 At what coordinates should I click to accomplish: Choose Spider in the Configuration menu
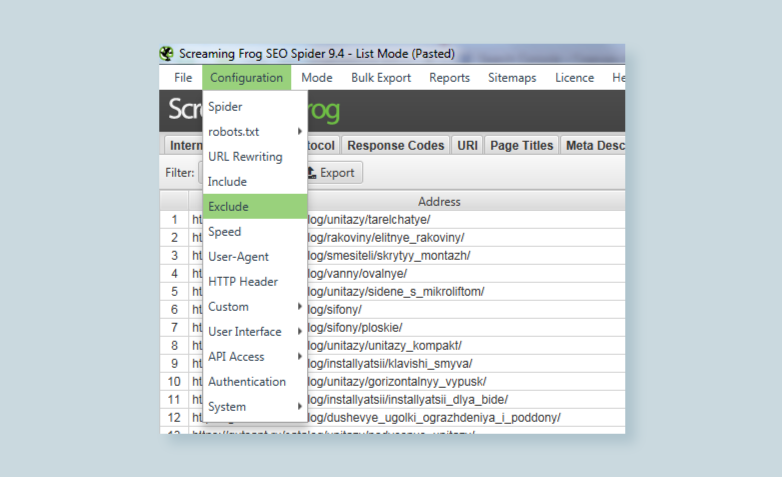coord(255,107)
